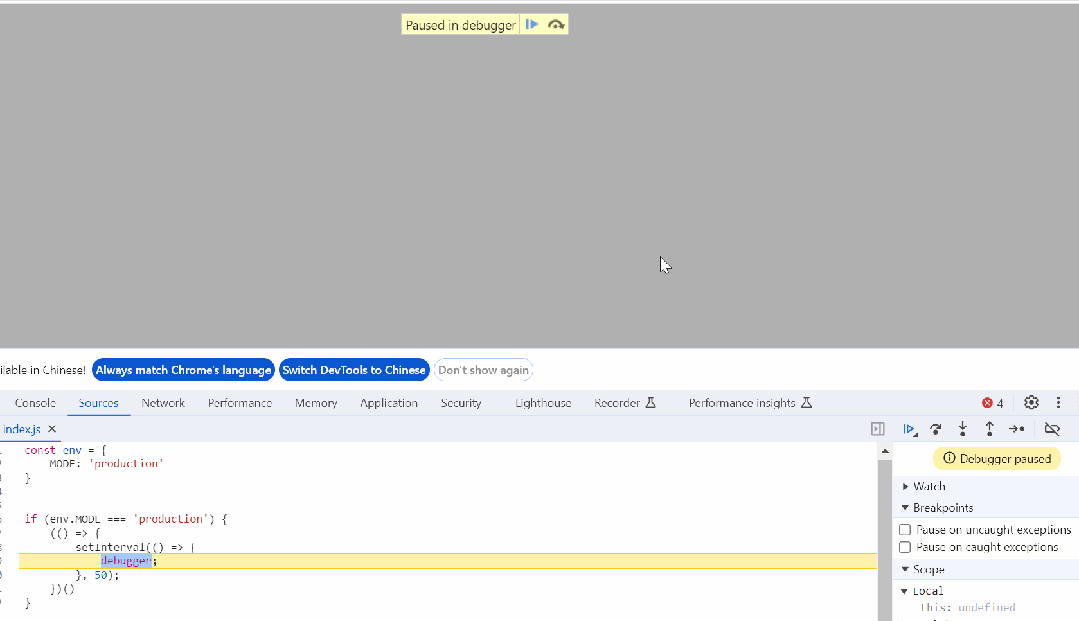Click the if env.MODE condition line
Screen dimensions: 1079x621
125,519
